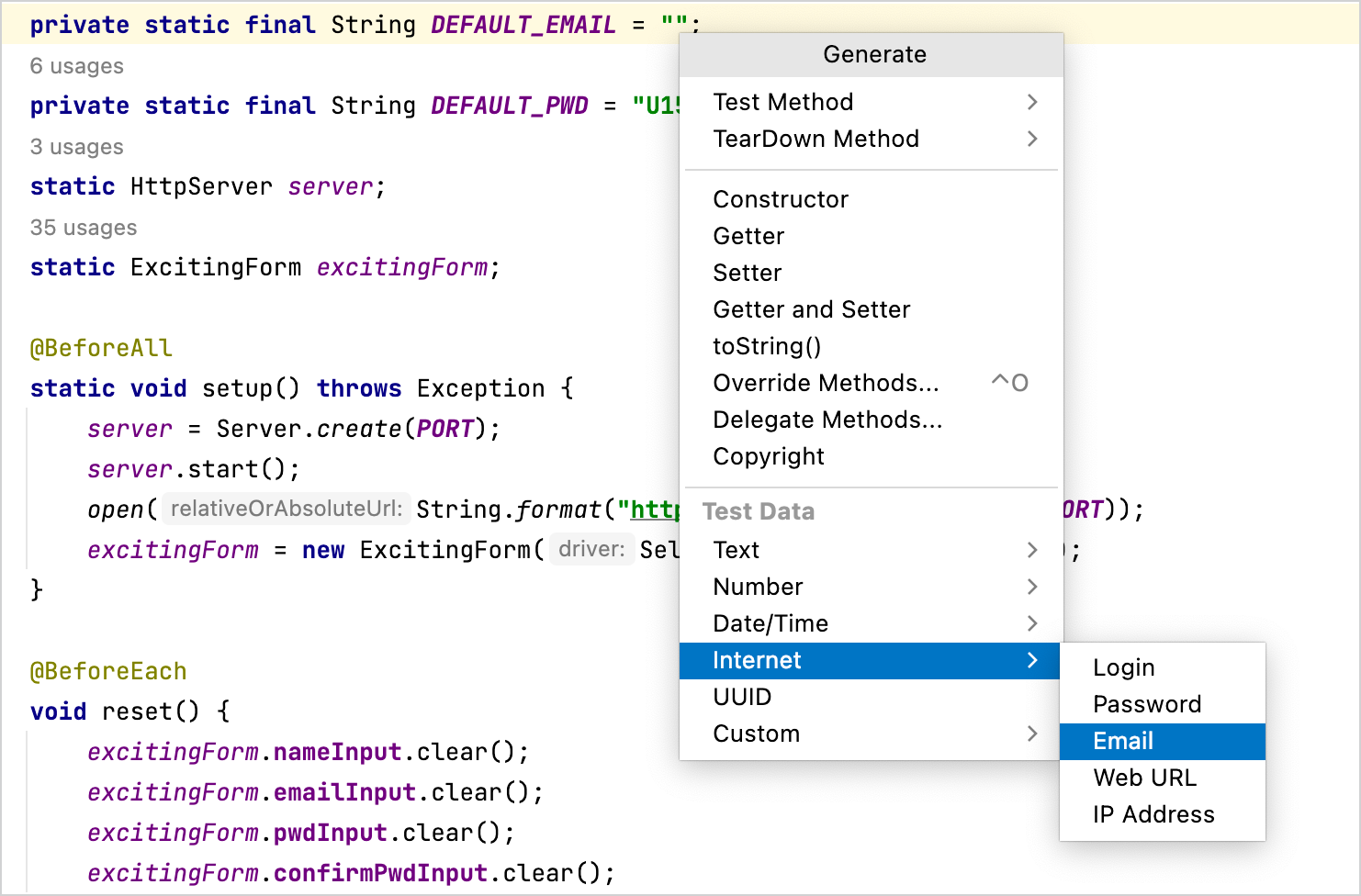
Task: Click chevron arrow beside Text
Action: (x=1032, y=550)
